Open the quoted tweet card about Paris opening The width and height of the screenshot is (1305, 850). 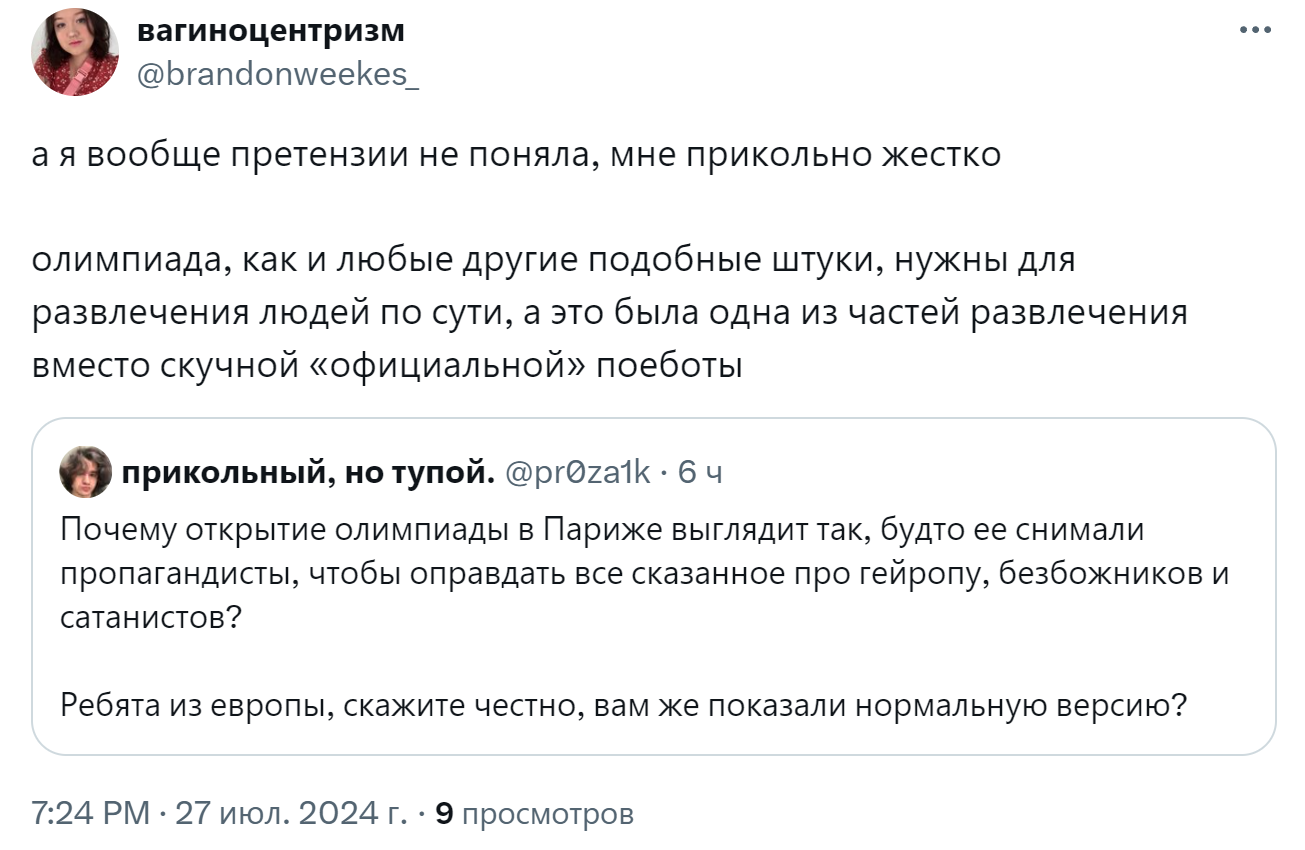(x=654, y=586)
